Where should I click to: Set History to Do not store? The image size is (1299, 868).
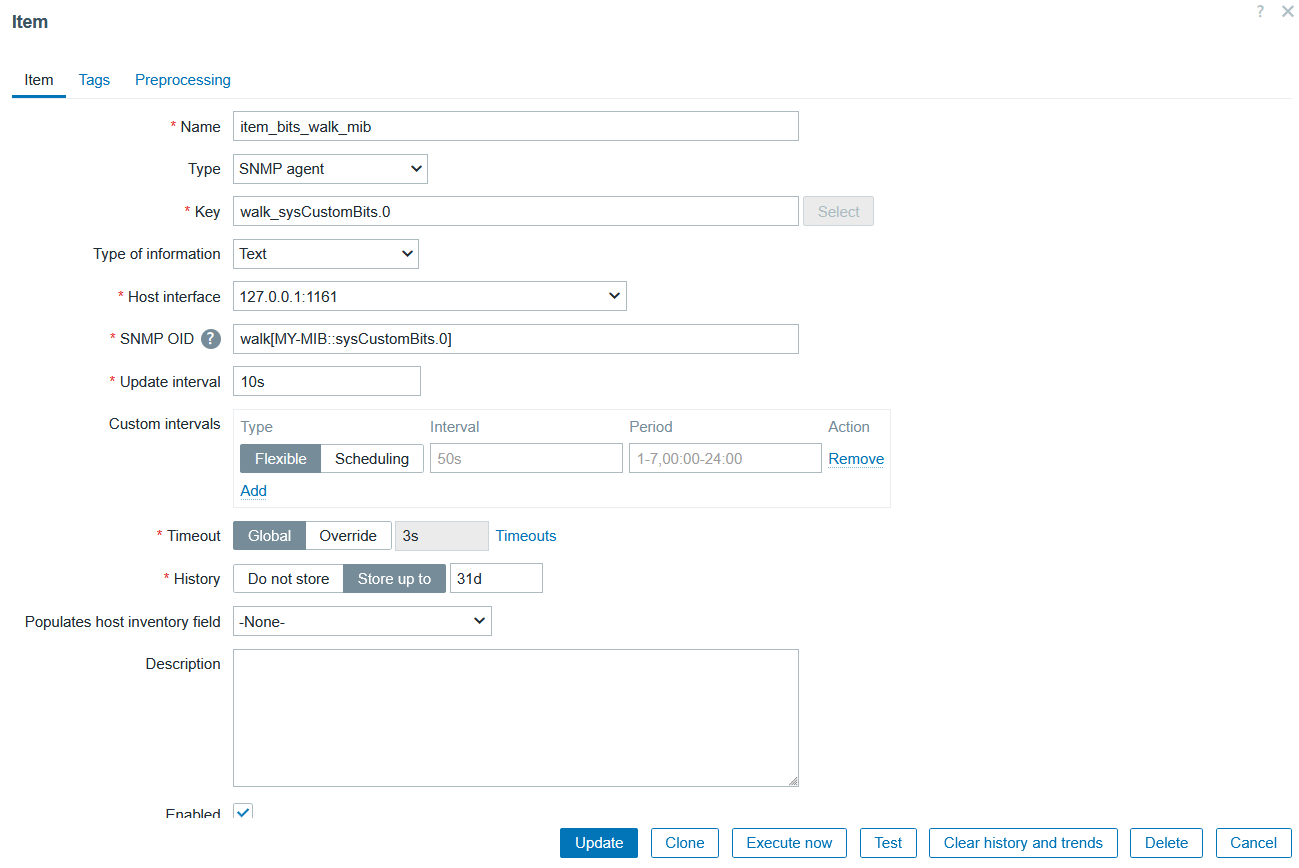click(x=288, y=579)
